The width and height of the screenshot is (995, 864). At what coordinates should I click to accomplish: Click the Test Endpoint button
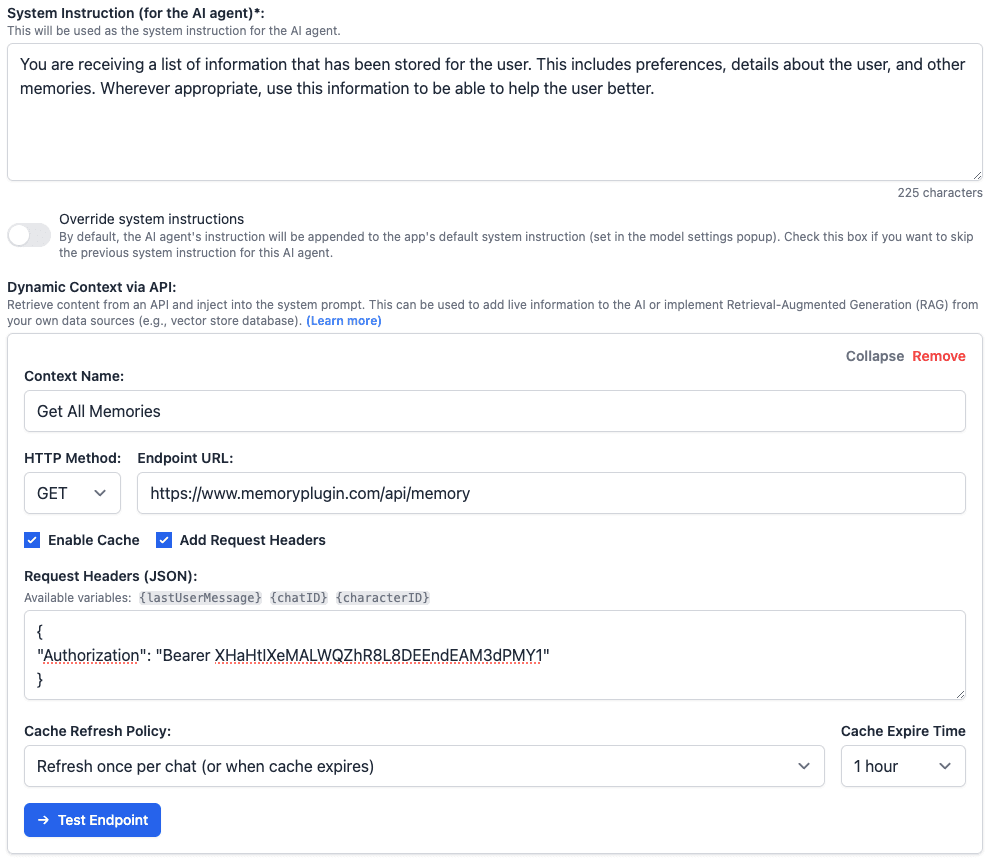click(x=93, y=820)
